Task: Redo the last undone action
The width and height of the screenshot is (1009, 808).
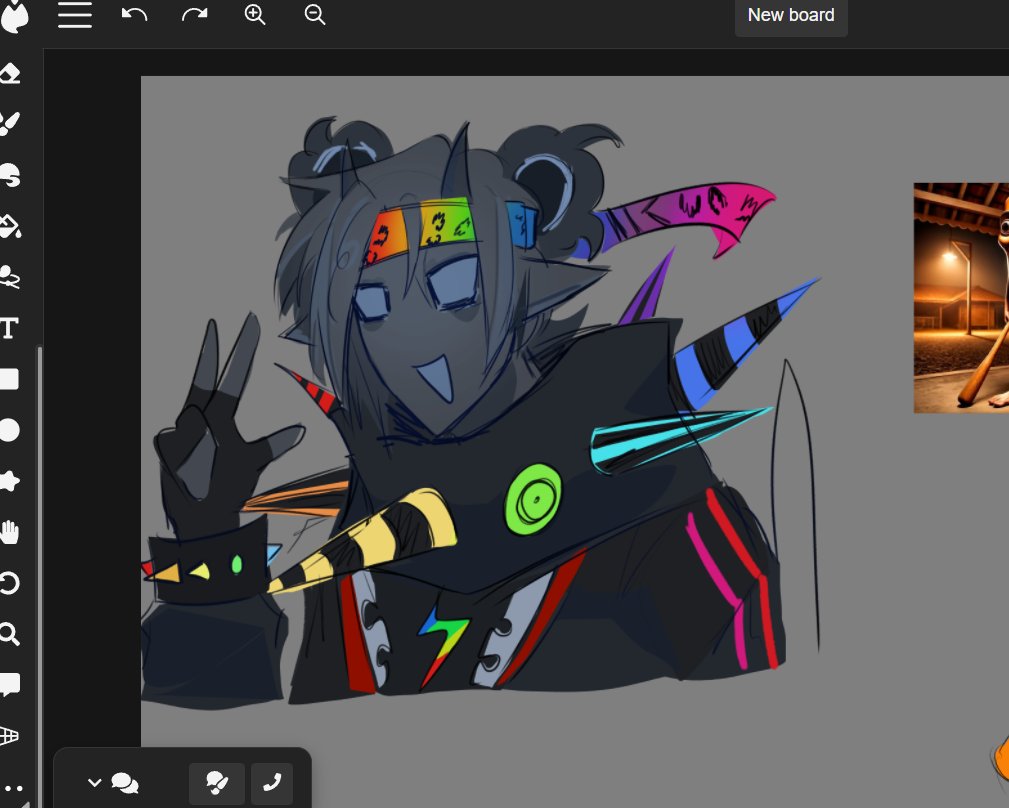Action: click(x=194, y=14)
